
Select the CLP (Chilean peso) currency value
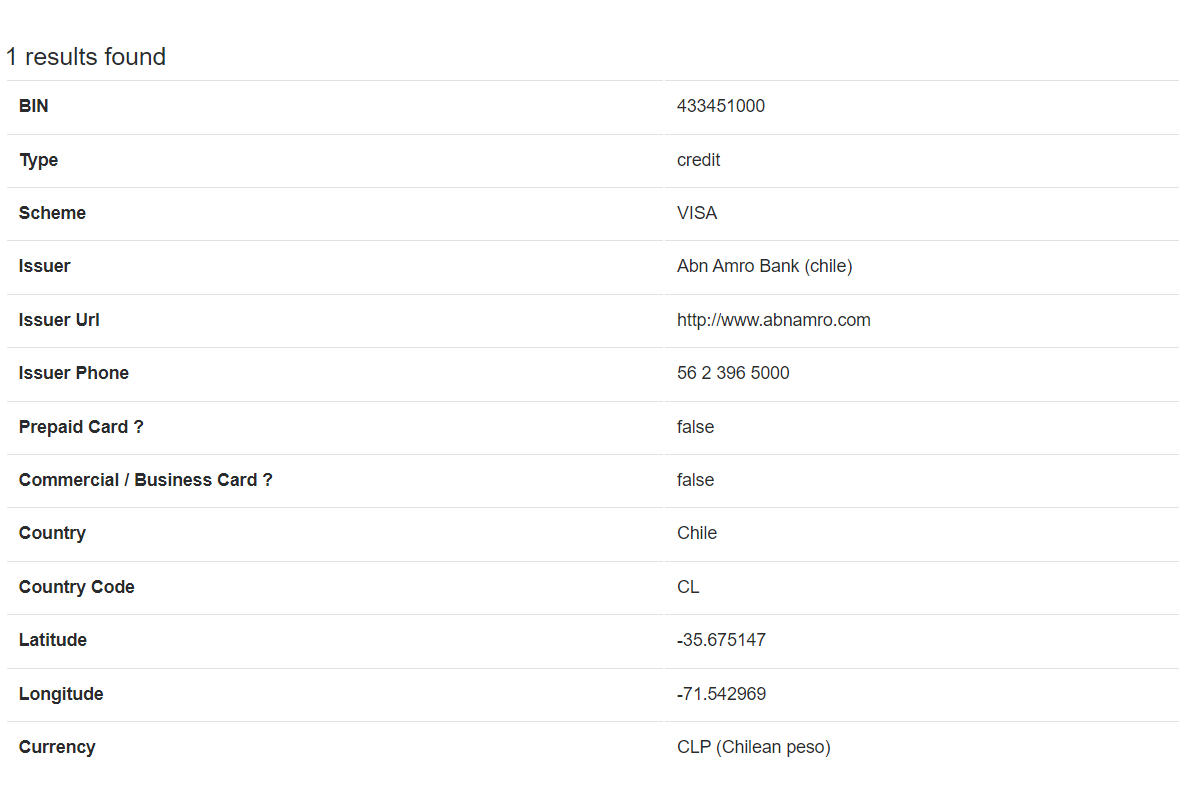754,747
